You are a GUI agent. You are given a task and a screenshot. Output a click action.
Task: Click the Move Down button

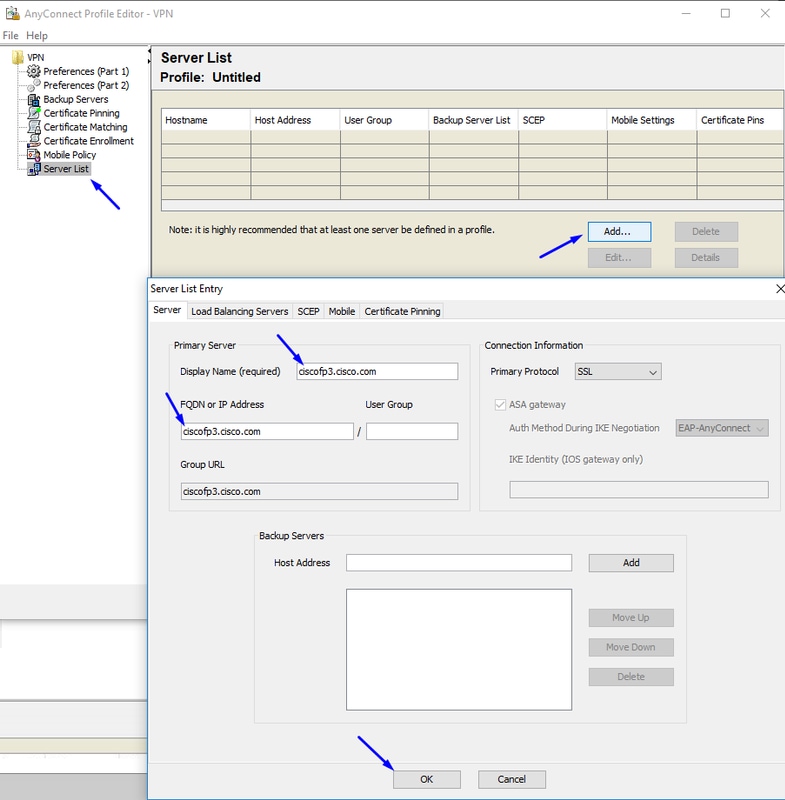point(631,647)
